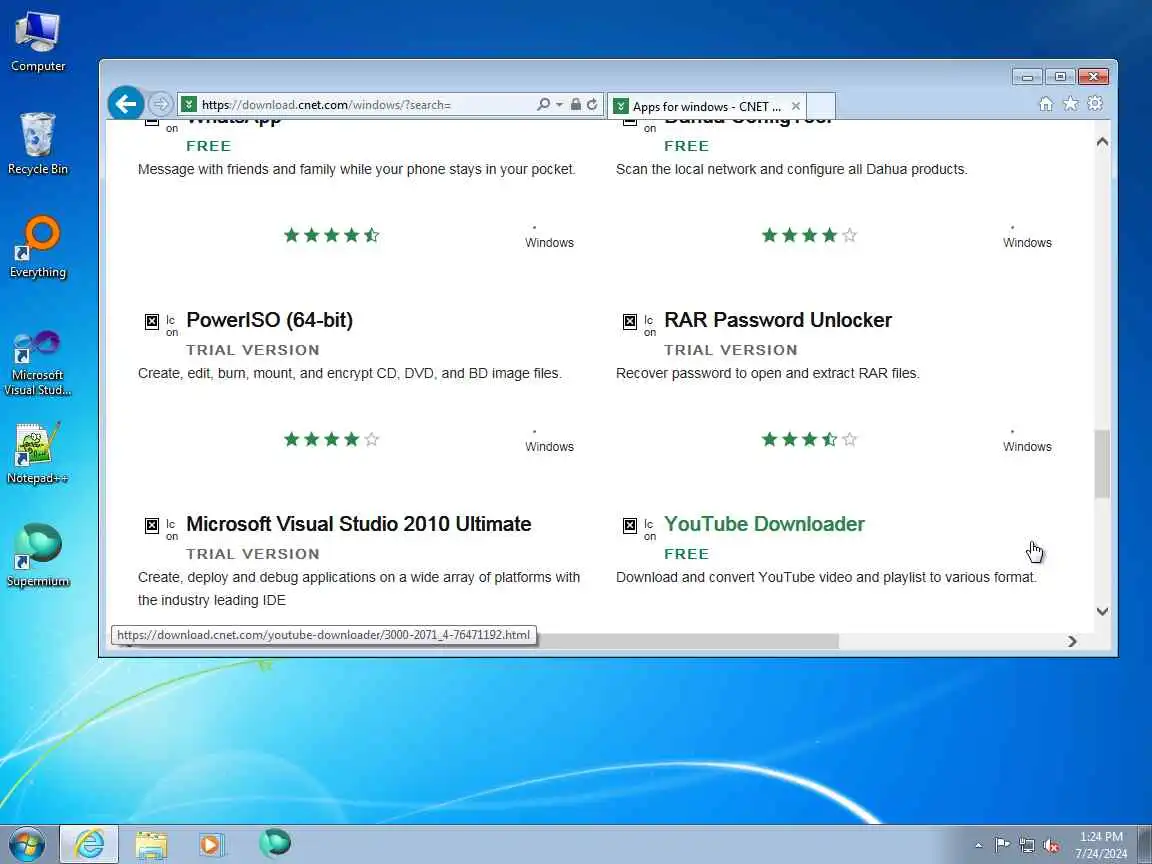Image resolution: width=1152 pixels, height=864 pixels.
Task: Go back with the browser Back arrow
Action: click(x=126, y=104)
